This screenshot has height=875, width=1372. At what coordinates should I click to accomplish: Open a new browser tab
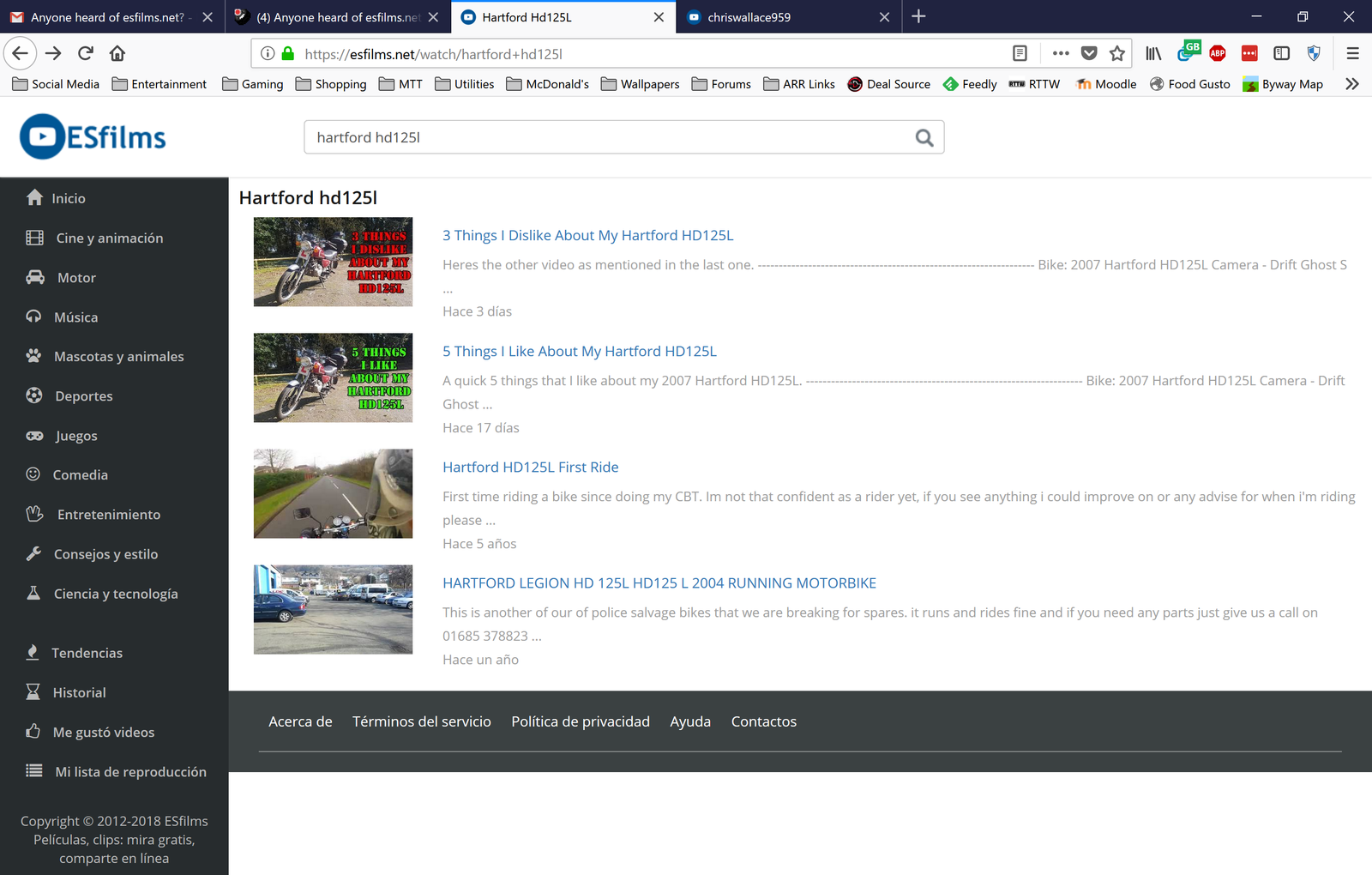[x=918, y=16]
